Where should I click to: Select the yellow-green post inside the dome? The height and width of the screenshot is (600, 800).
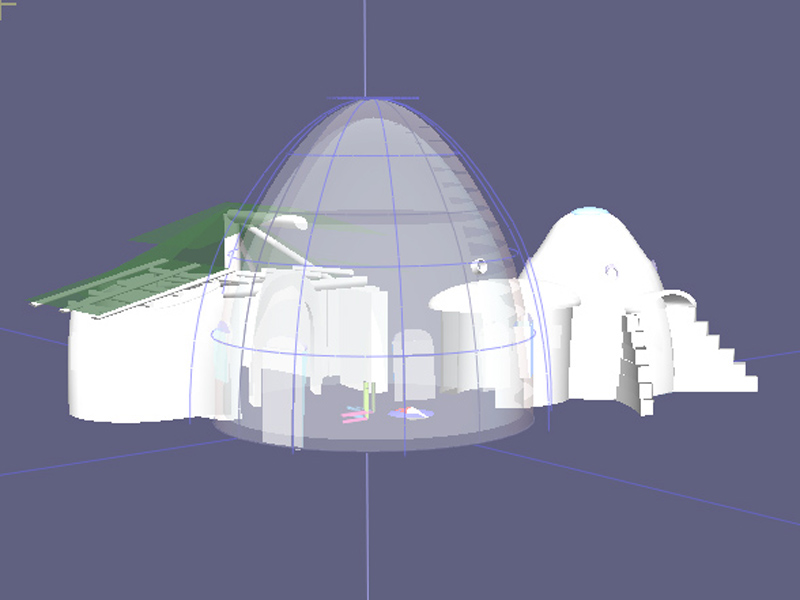click(368, 397)
